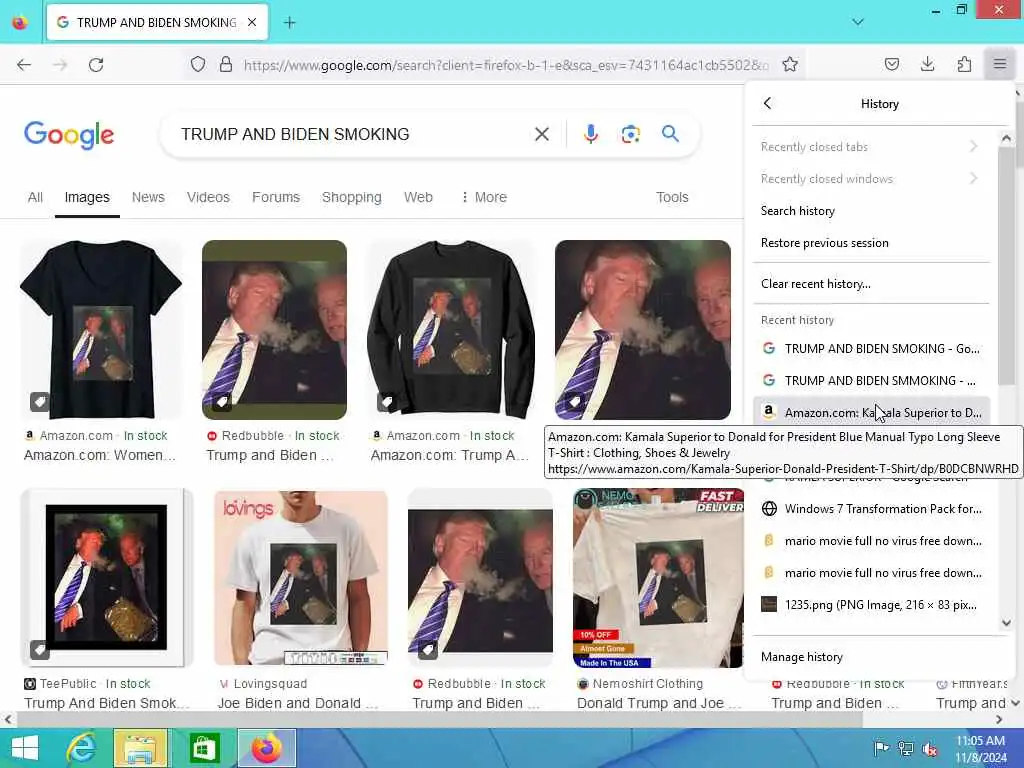Open Clear recent history dialog
The image size is (1024, 768).
click(x=871, y=284)
